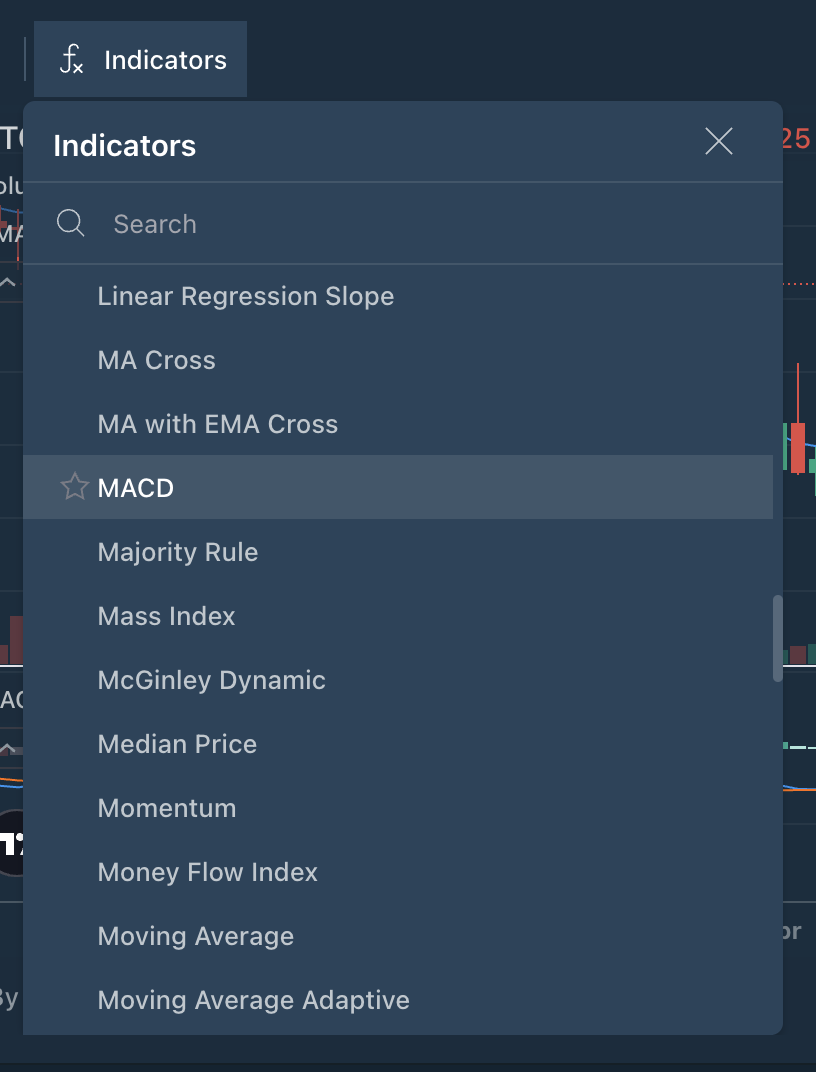Add the Median Price indicator
The height and width of the screenshot is (1072, 816).
pyautogui.click(x=178, y=744)
